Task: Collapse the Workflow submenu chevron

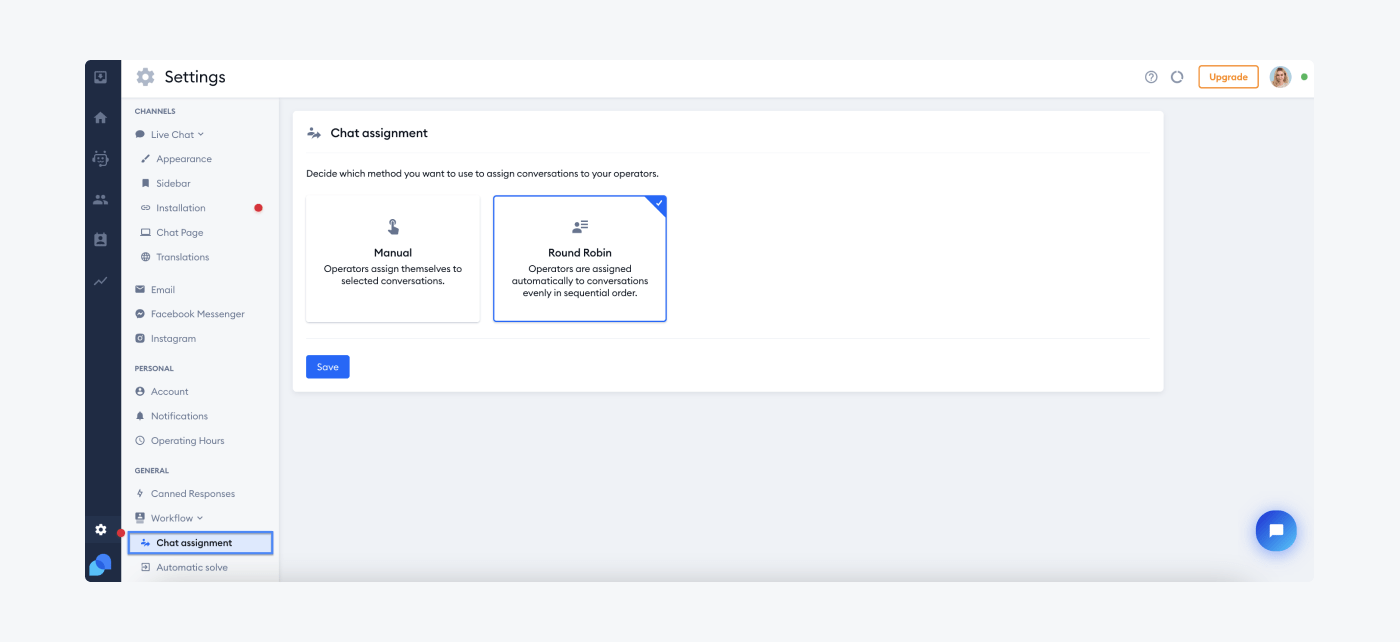Action: click(200, 518)
